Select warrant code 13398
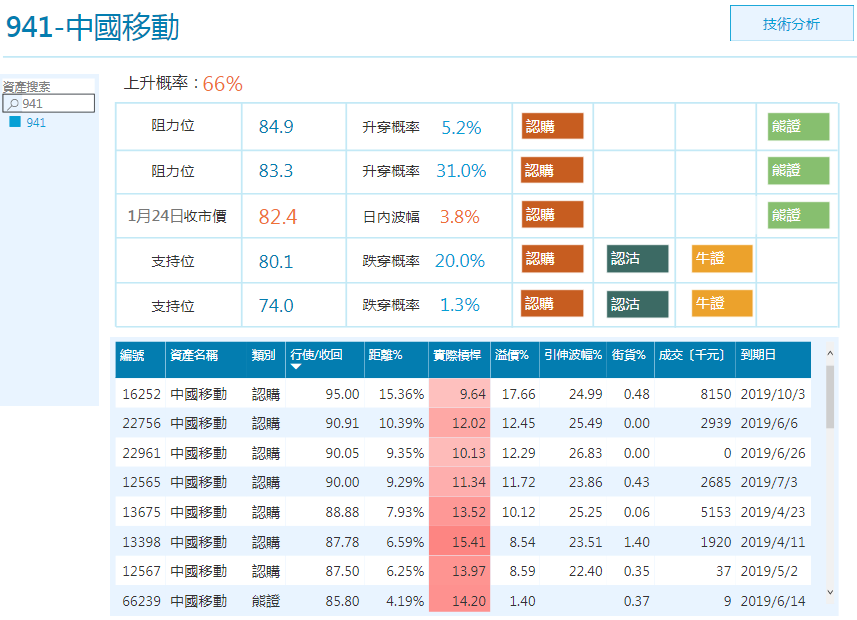 pos(141,542)
